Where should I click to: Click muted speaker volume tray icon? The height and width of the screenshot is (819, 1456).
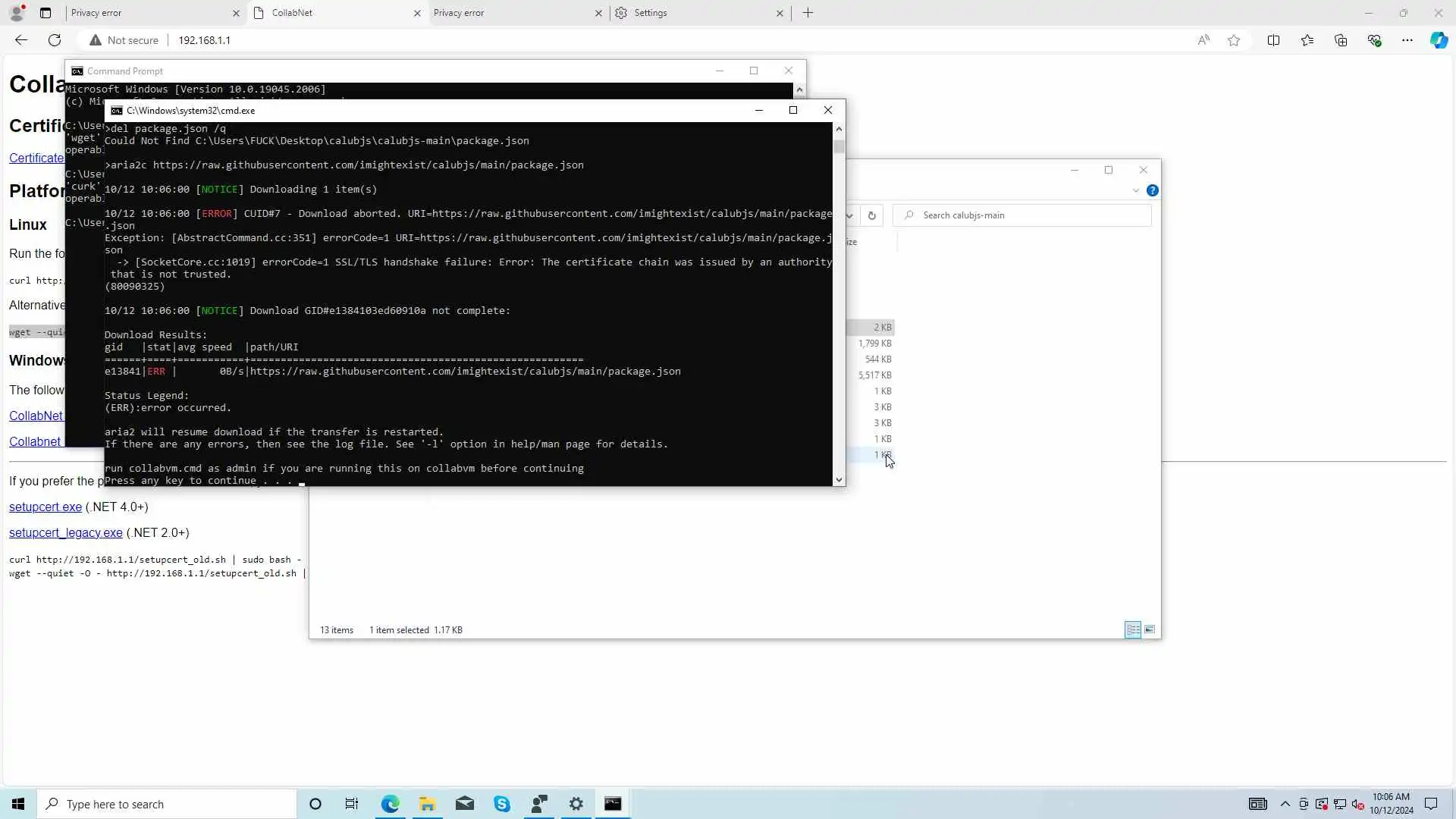pos(1357,804)
